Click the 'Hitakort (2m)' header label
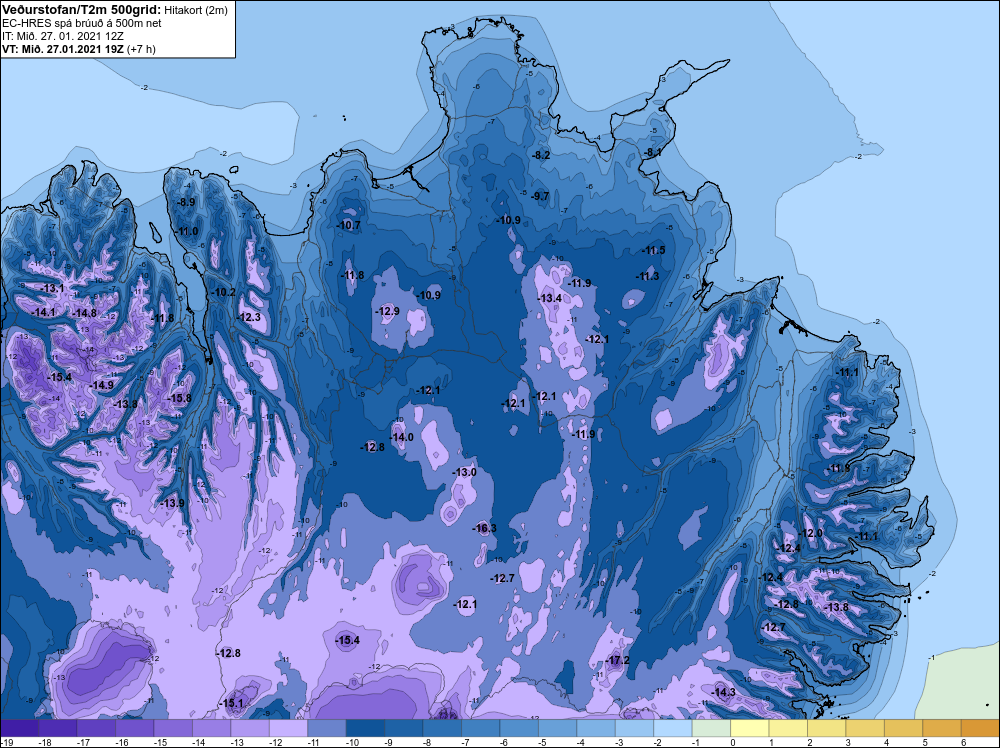1000x748 pixels. pos(195,10)
